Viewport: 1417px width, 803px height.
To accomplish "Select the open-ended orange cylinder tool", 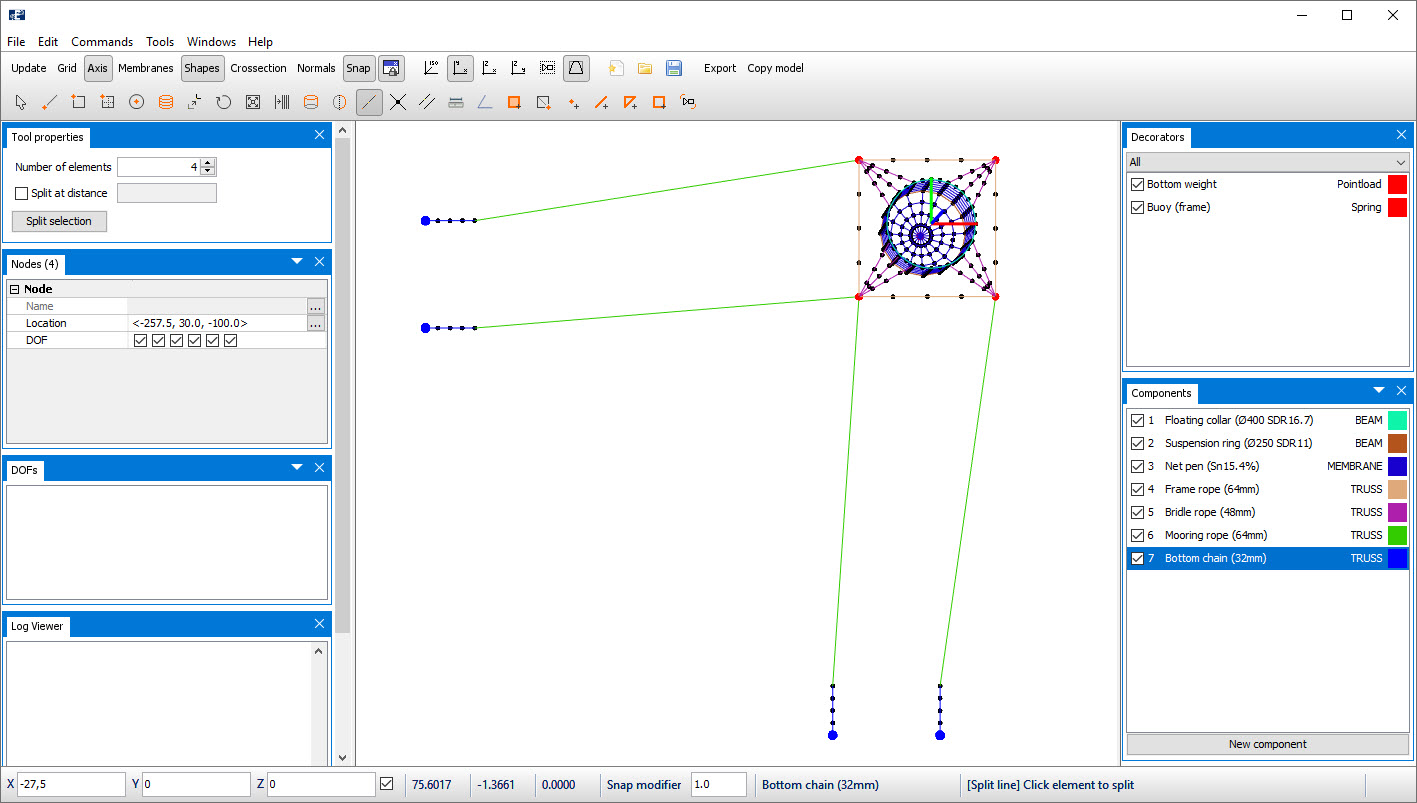I will (311, 102).
